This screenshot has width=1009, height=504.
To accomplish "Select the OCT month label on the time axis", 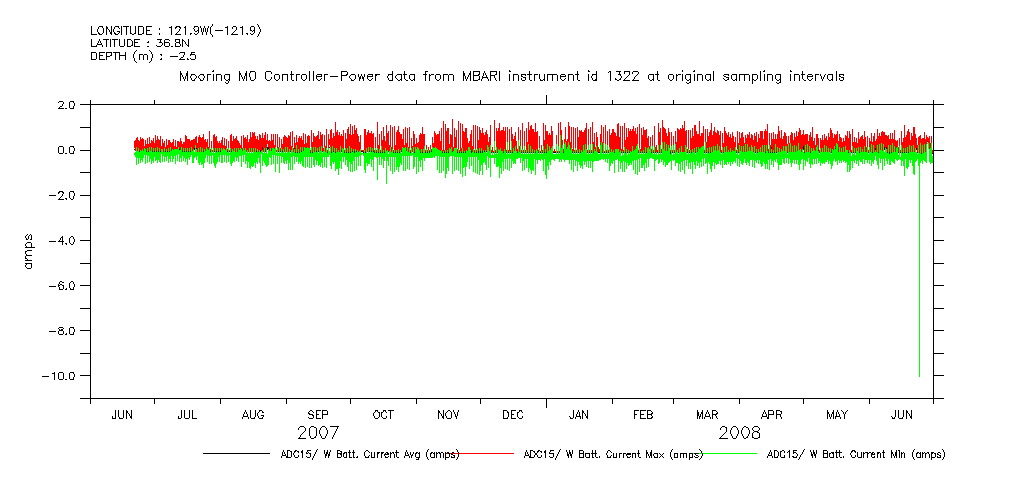I will (x=383, y=415).
